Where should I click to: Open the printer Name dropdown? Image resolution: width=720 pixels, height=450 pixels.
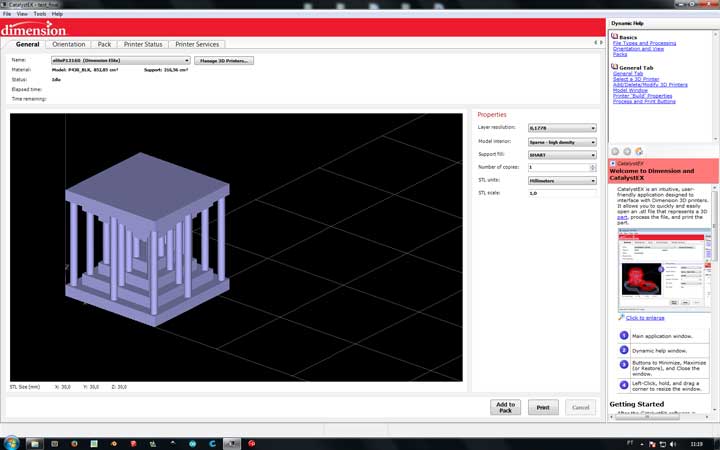click(120, 61)
